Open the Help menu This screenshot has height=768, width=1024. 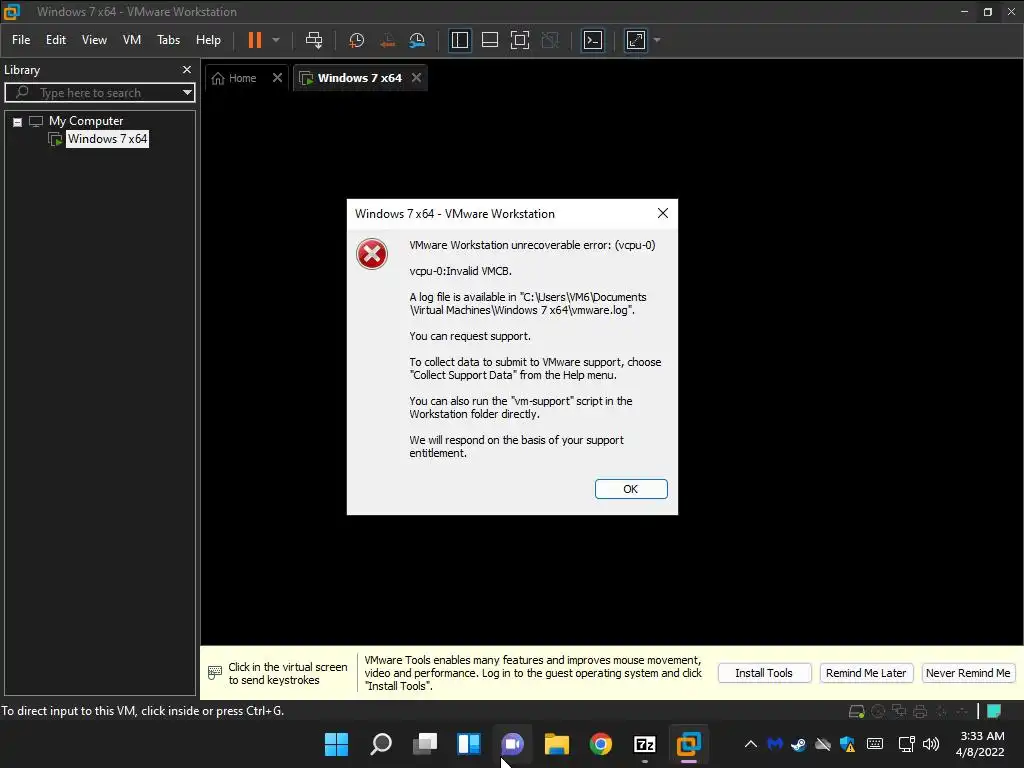(x=208, y=40)
